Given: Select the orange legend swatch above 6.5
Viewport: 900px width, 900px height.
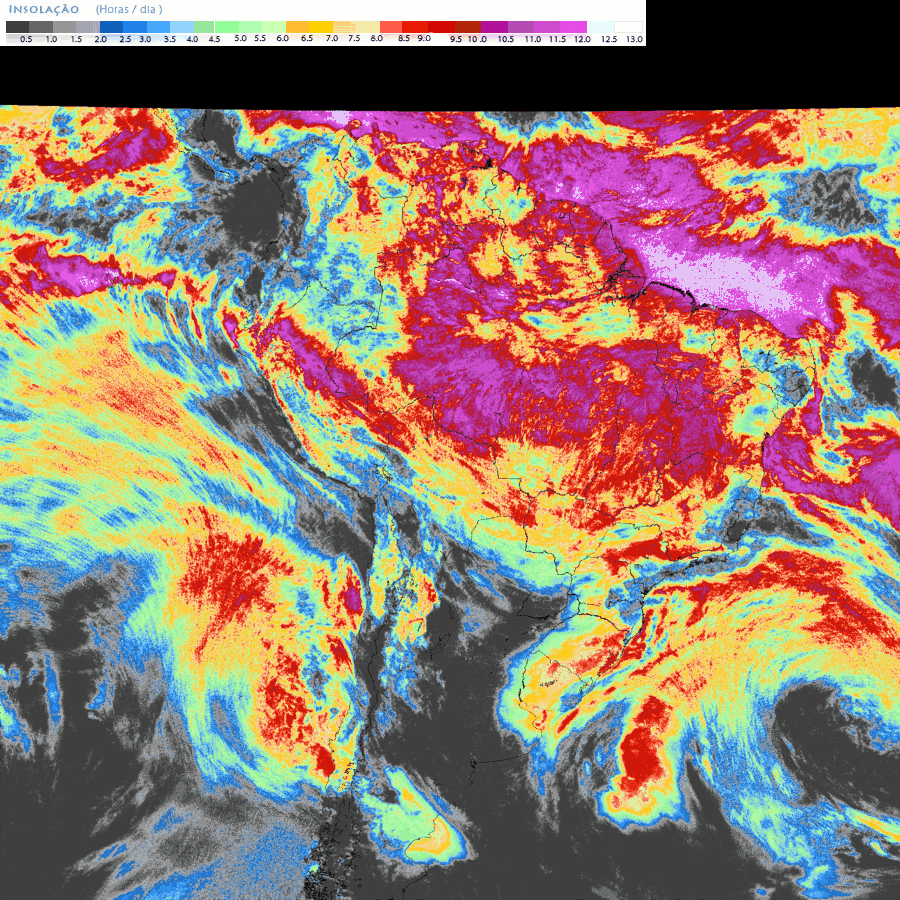Looking at the screenshot, I should pyautogui.click(x=297, y=27).
